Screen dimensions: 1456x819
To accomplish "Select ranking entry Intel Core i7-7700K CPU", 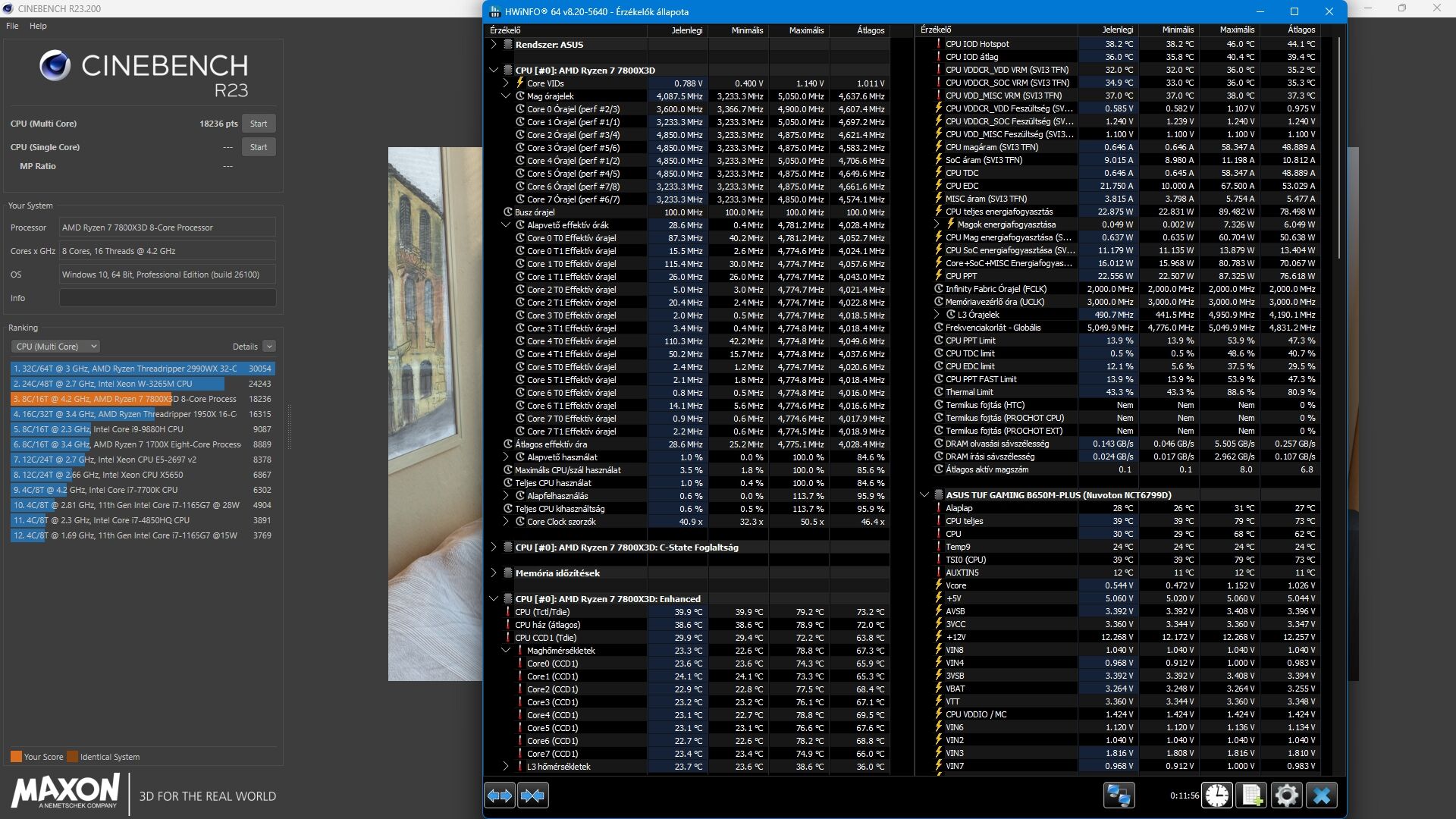I will click(x=143, y=490).
